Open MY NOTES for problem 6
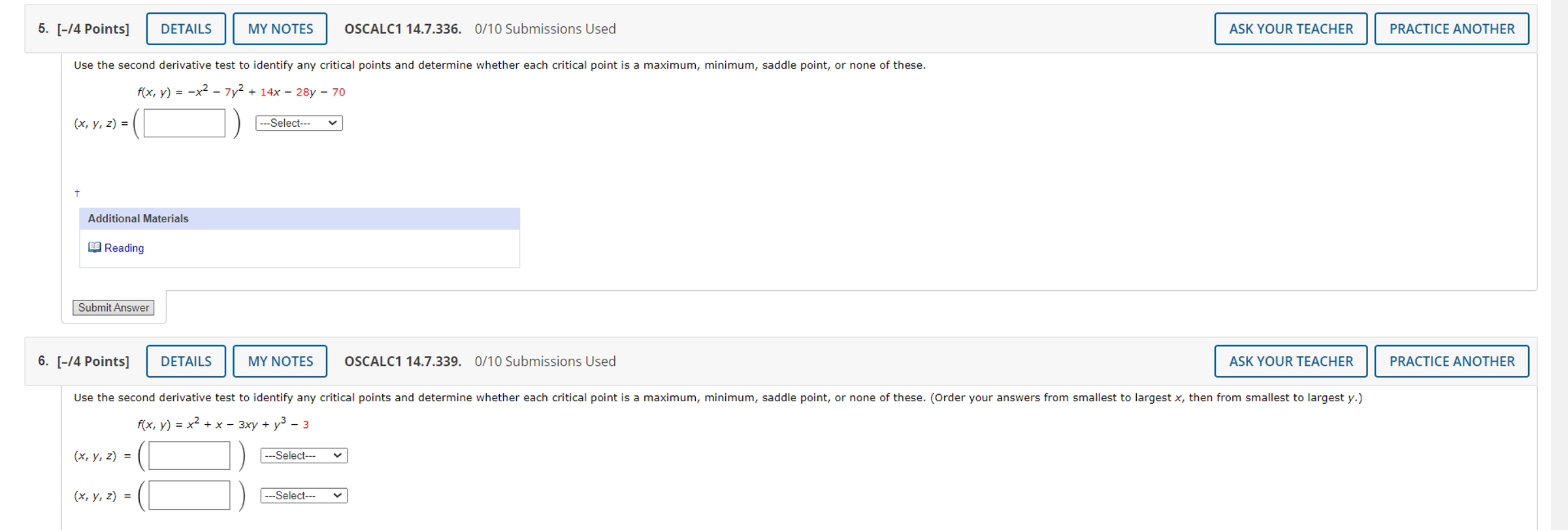 [280, 361]
